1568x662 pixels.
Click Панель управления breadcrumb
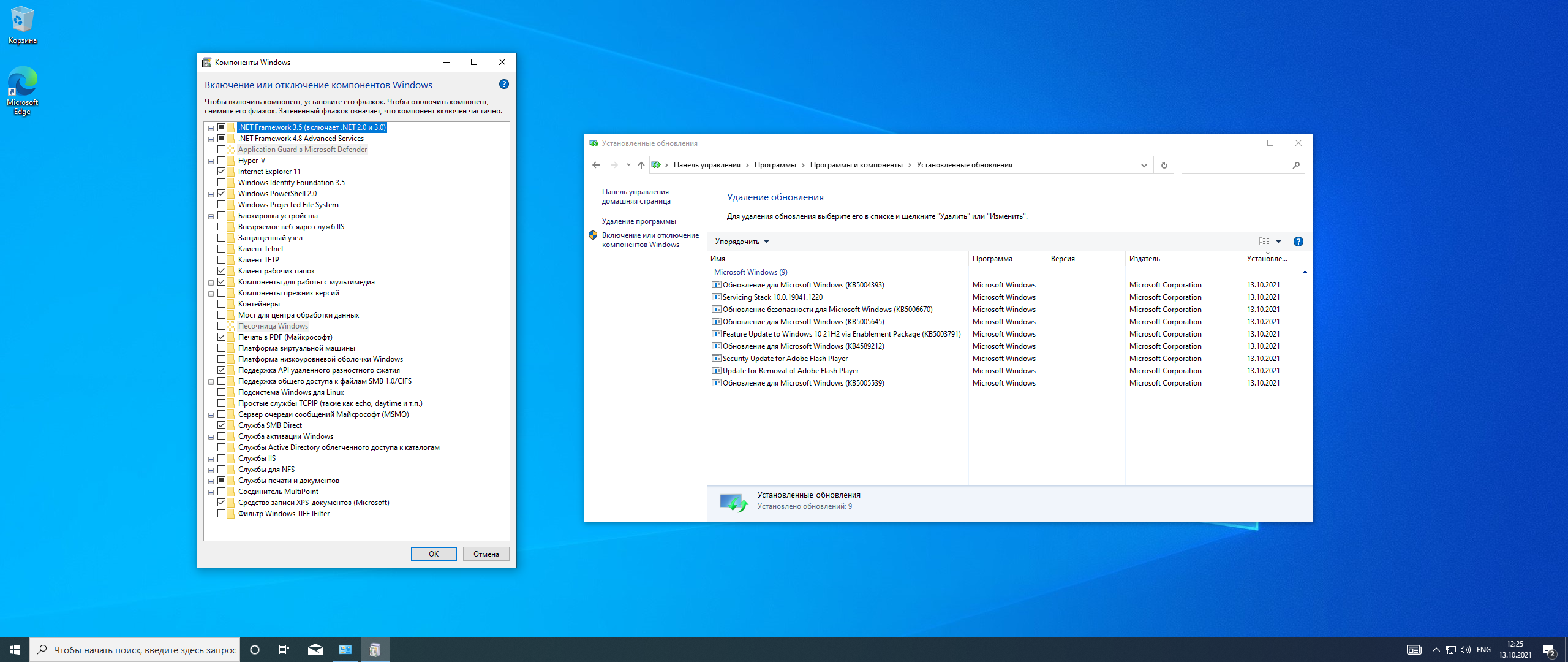tap(707, 165)
